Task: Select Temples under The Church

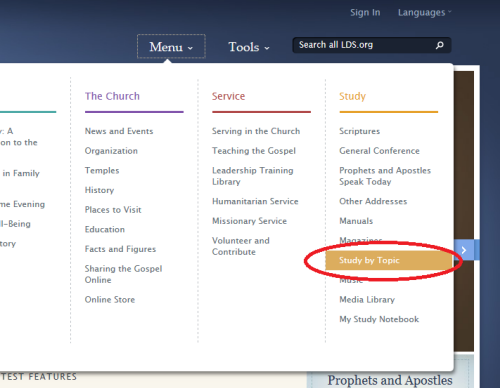Action: pos(102,171)
